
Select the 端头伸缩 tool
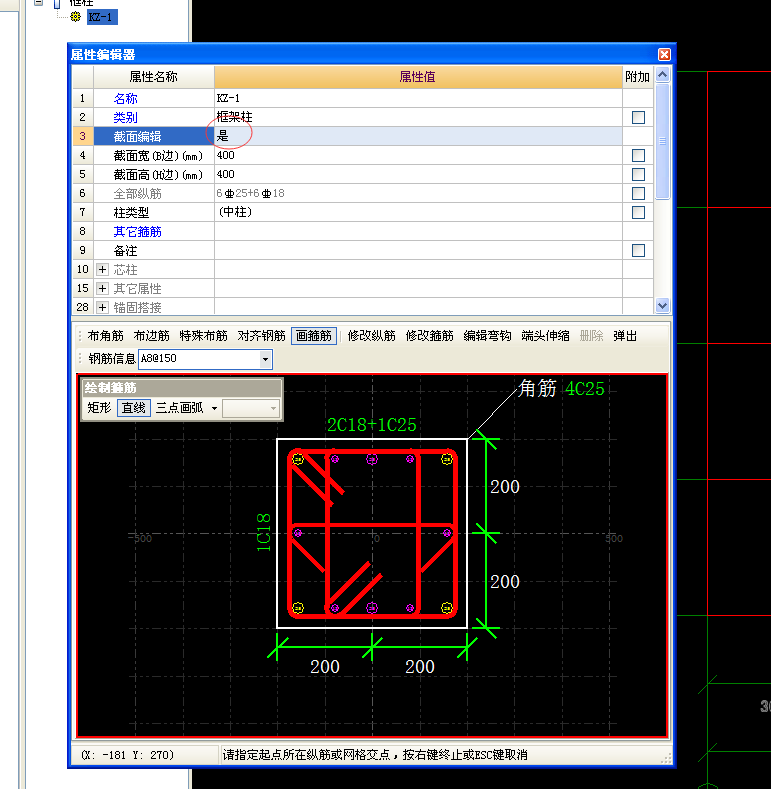[x=545, y=336]
